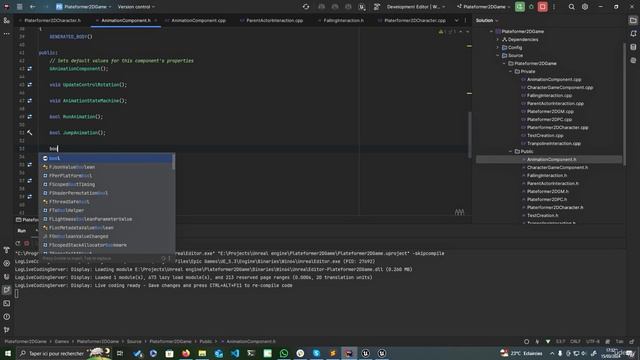Click the 'Public' breadcrumb in the status bar
This screenshot has height=360, width=640.
tap(206, 341)
